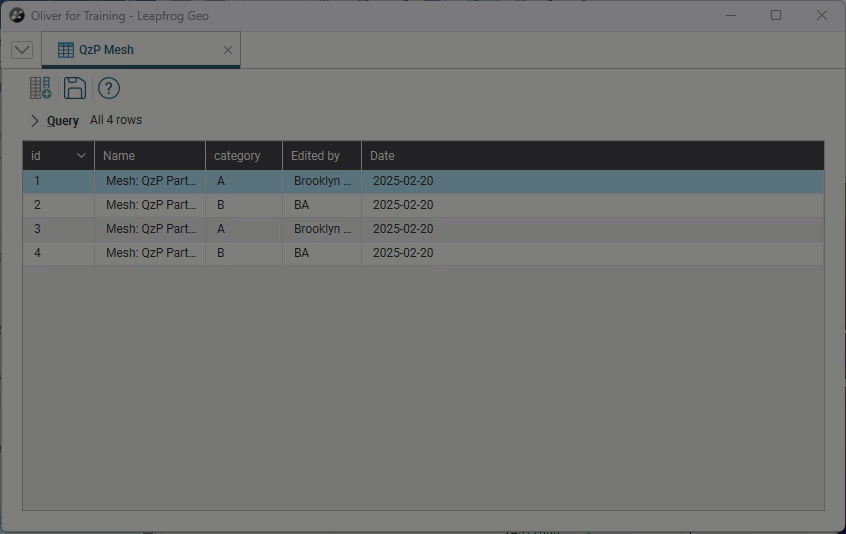Viewport: 846px width, 534px height.
Task: Close the QzP Mesh tab
Action: [228, 50]
